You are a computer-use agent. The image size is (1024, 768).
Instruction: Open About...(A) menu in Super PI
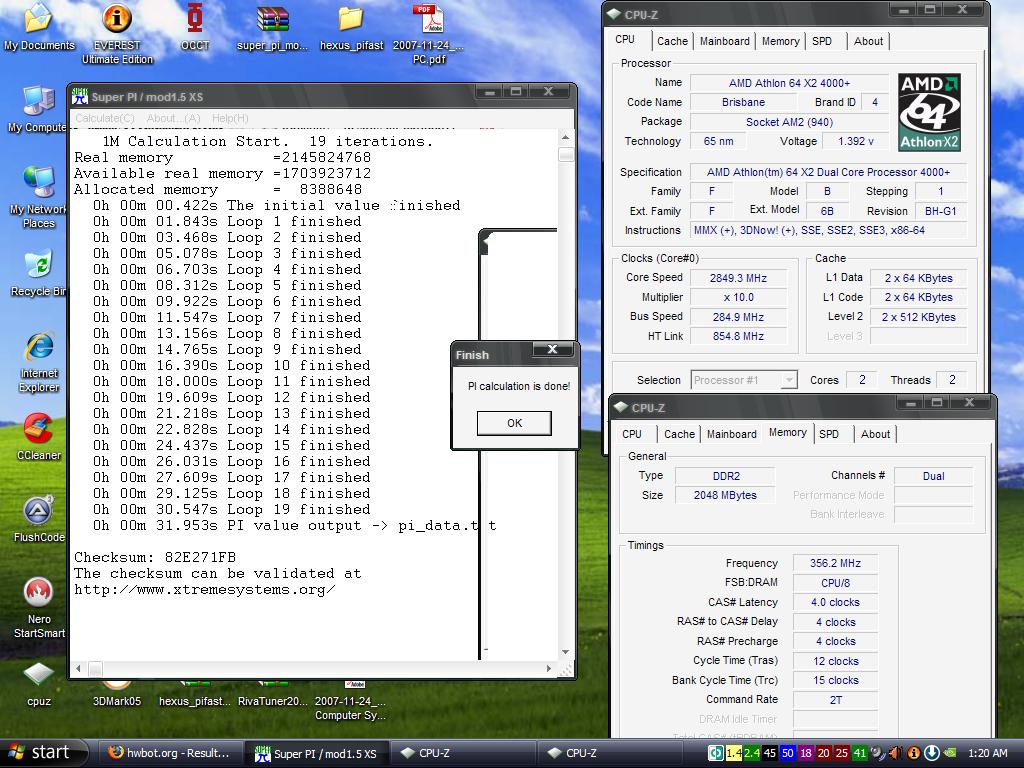(x=173, y=118)
